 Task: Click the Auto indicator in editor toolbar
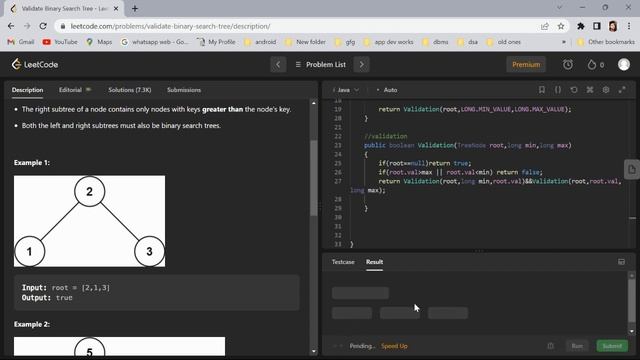click(x=387, y=90)
